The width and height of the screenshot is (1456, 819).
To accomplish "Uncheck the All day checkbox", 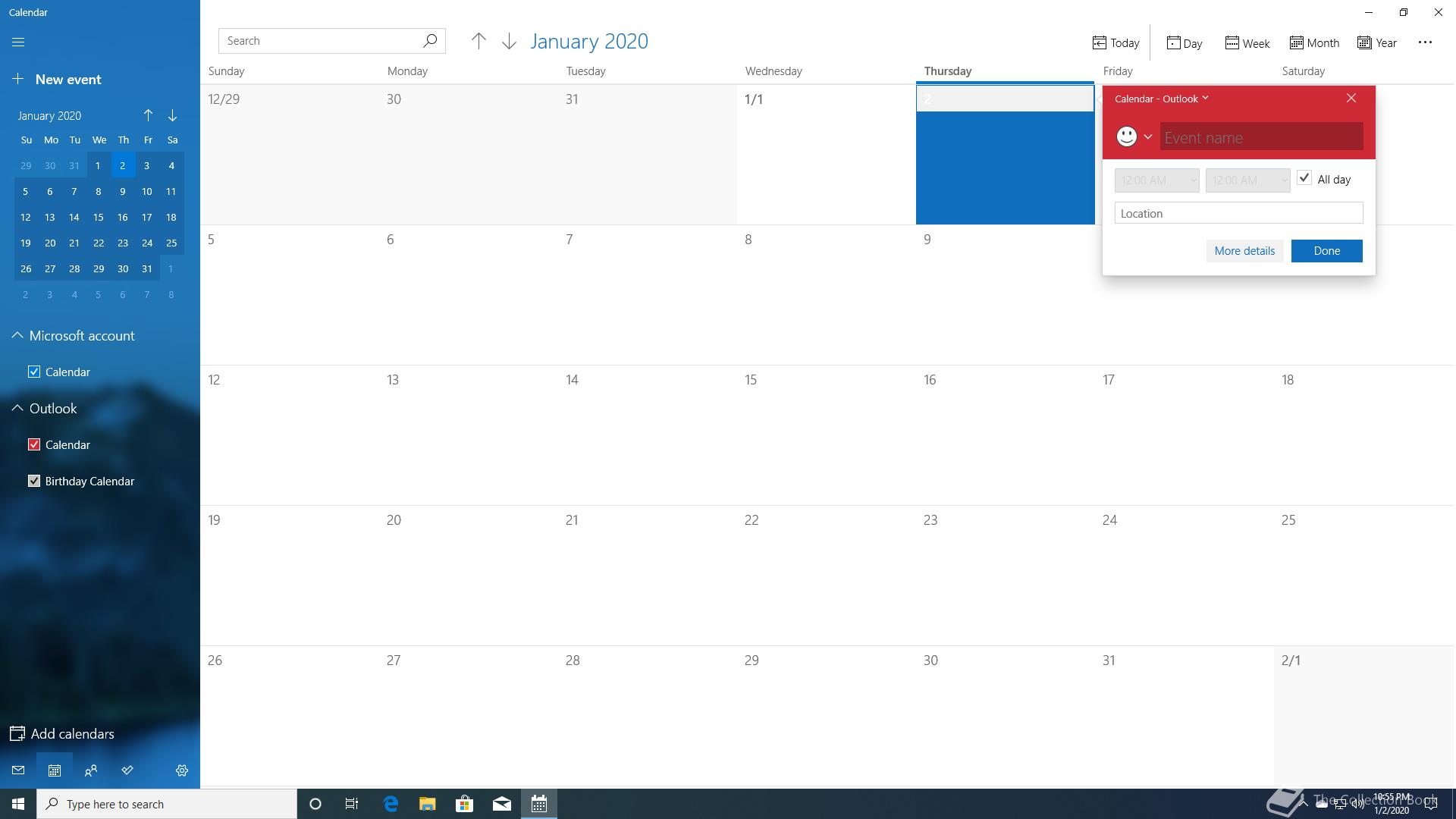I will pos(1304,178).
